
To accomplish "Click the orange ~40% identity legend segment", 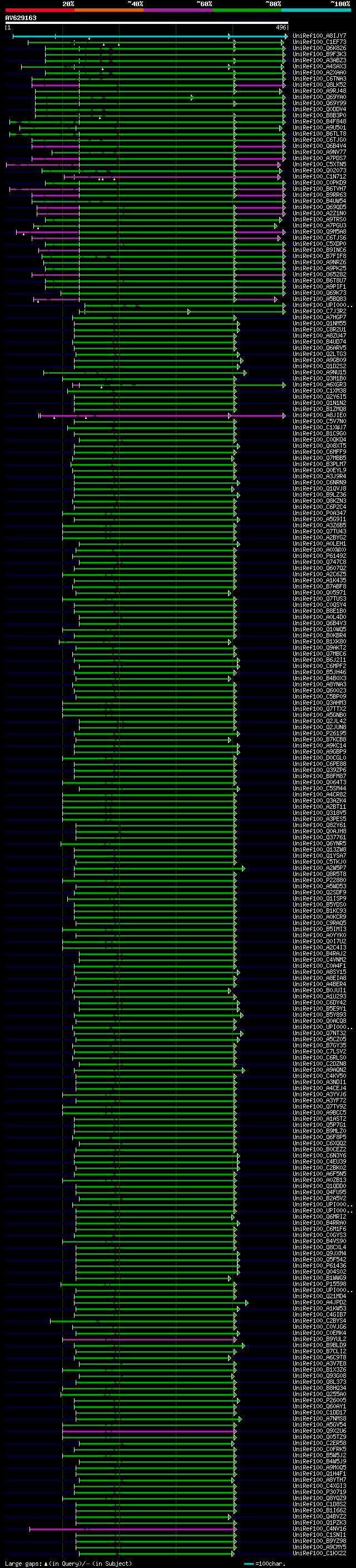I will pos(109,10).
